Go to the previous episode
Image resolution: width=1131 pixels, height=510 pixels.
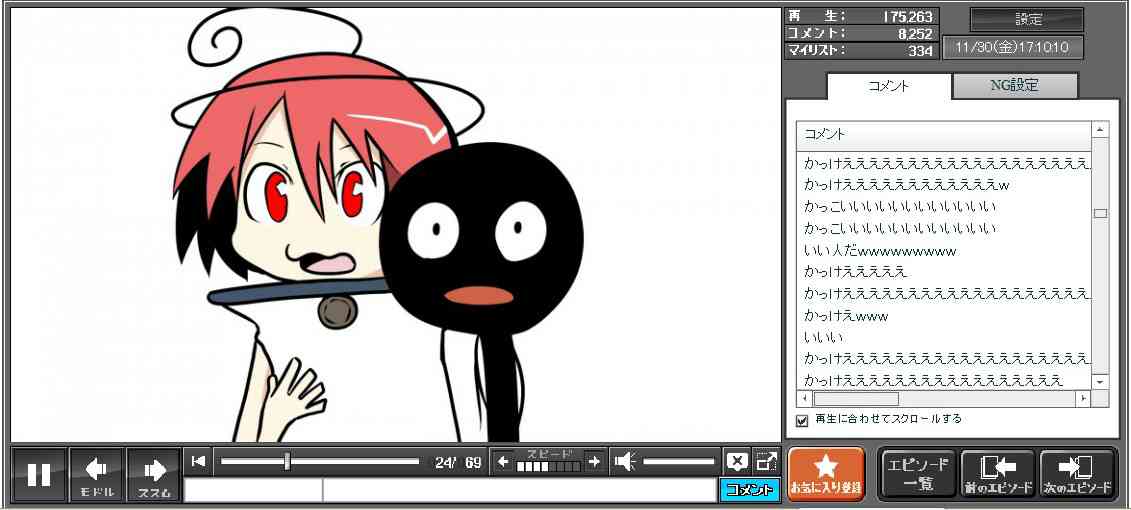click(x=997, y=474)
